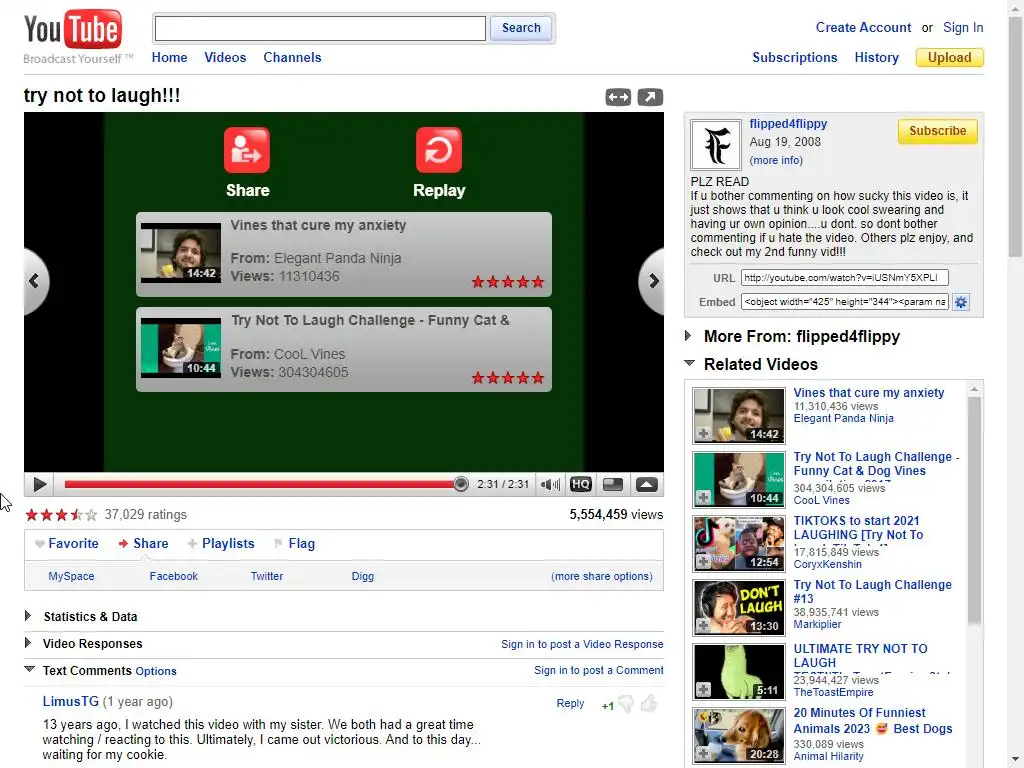Image resolution: width=1024 pixels, height=768 pixels.
Task: Add video to Favorite
Action: [67, 543]
